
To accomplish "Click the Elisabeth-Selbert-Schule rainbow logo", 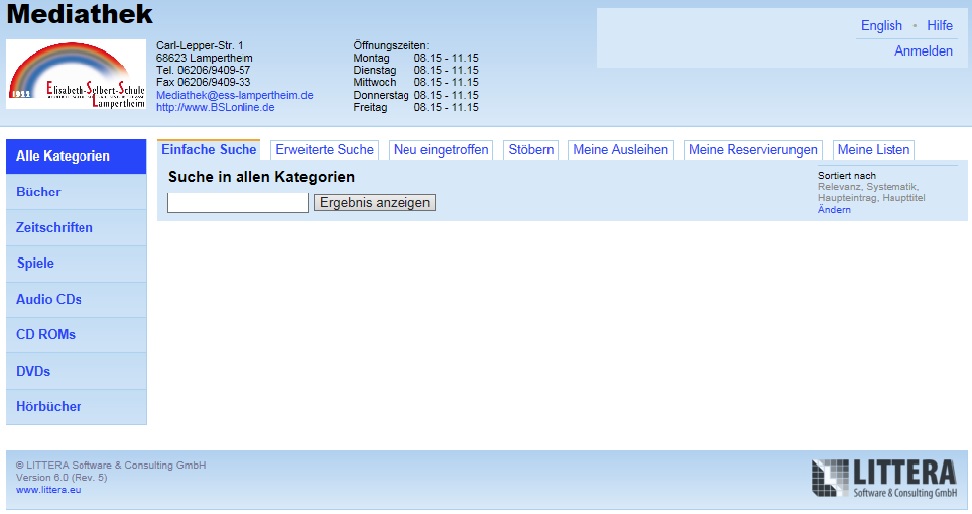I will pos(76,74).
